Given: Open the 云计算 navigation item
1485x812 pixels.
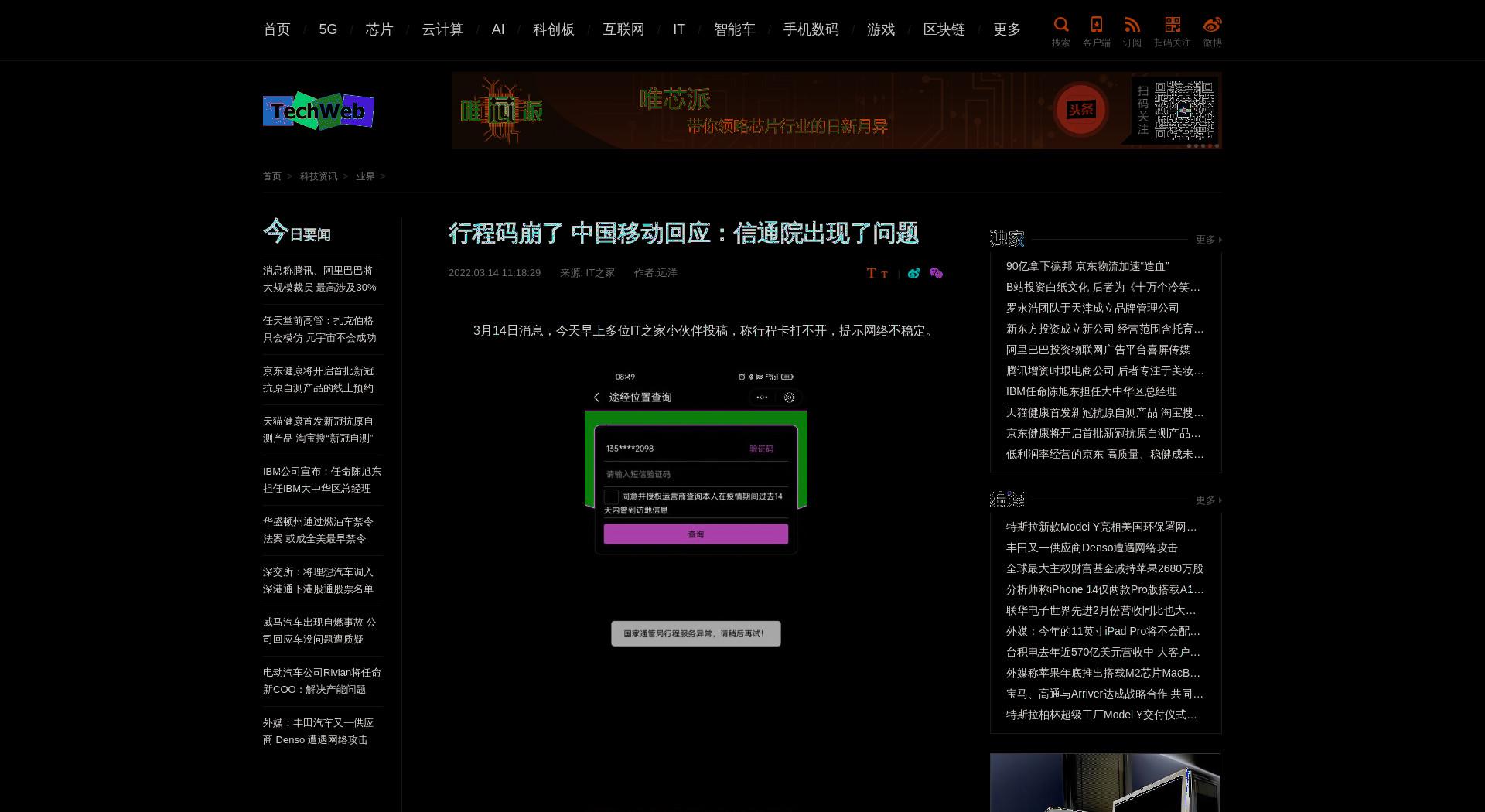Looking at the screenshot, I should click(442, 29).
